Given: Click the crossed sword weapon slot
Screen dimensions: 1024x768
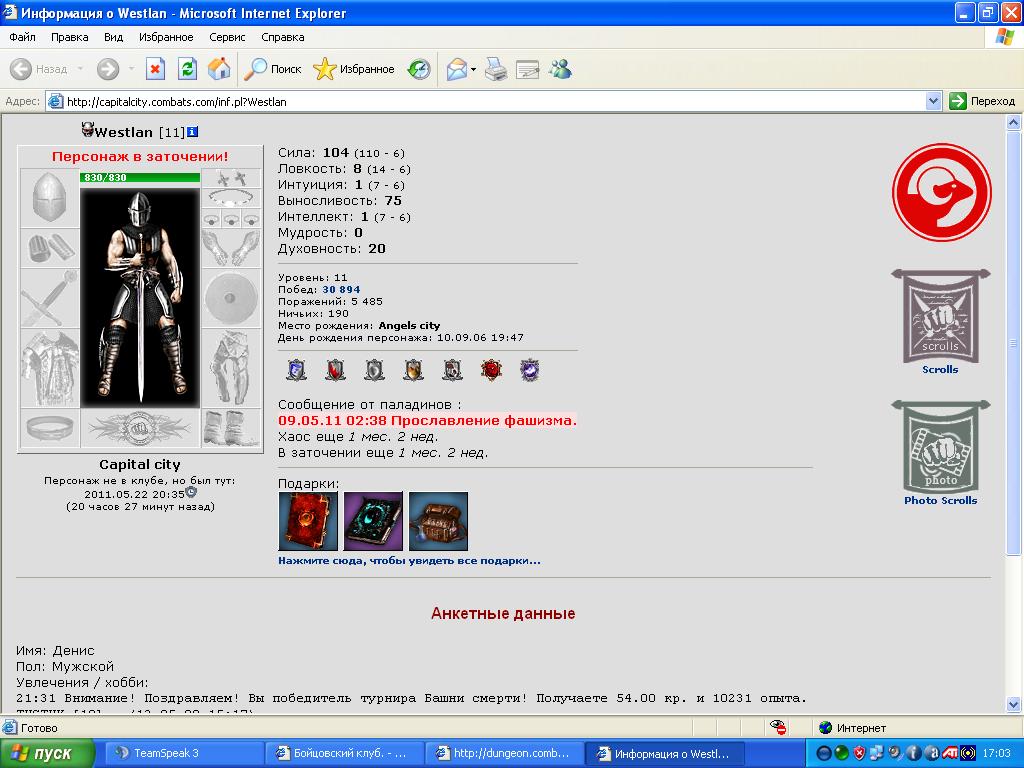Looking at the screenshot, I should (x=50, y=298).
